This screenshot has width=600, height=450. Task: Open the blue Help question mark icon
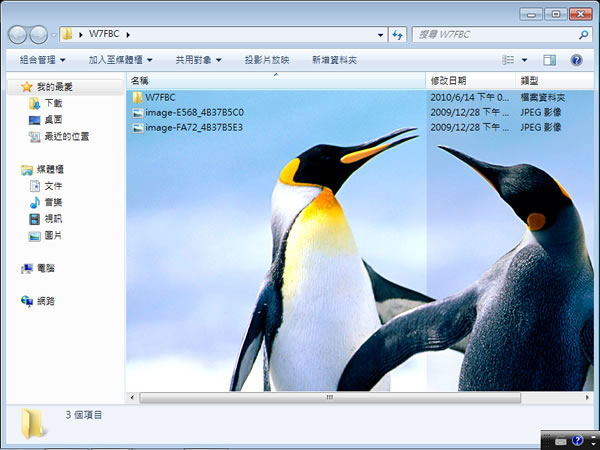(576, 60)
